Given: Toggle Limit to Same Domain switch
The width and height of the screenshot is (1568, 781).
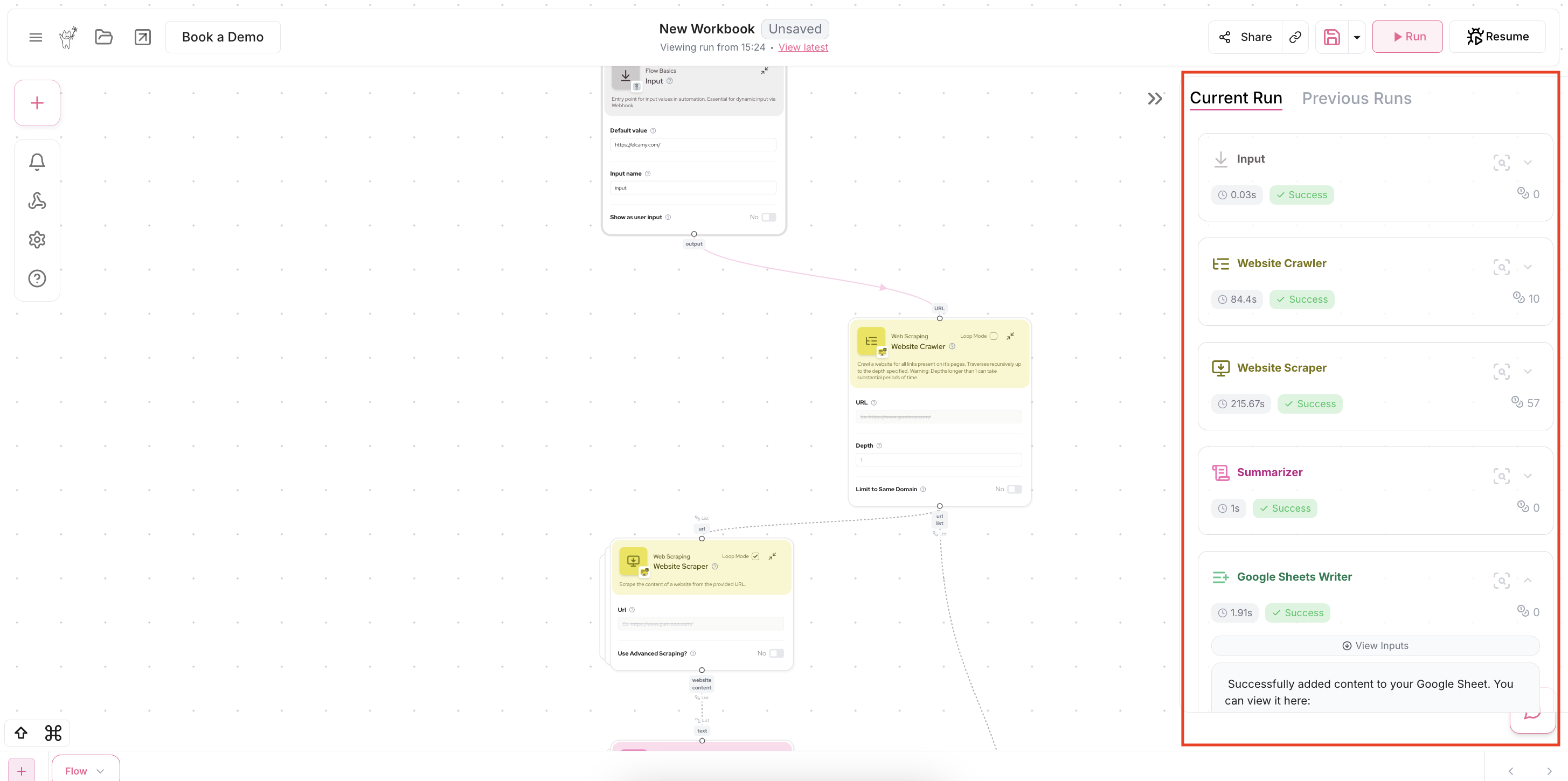Looking at the screenshot, I should (1014, 489).
